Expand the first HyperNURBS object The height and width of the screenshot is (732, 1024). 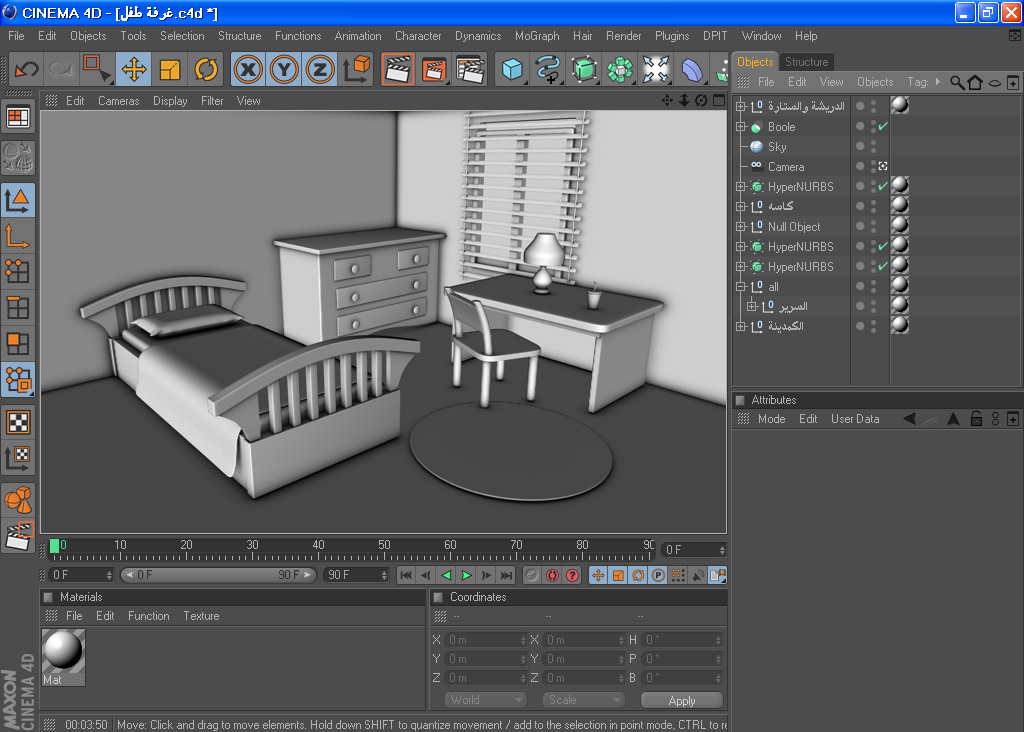pos(741,187)
